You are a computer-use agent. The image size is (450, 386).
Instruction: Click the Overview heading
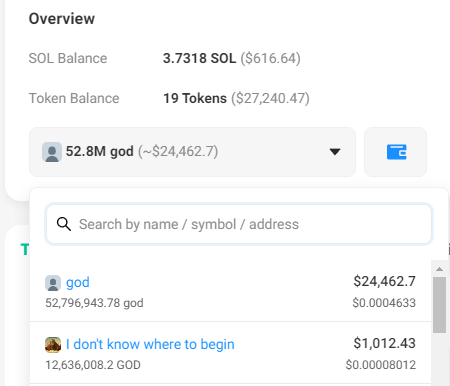click(x=62, y=19)
